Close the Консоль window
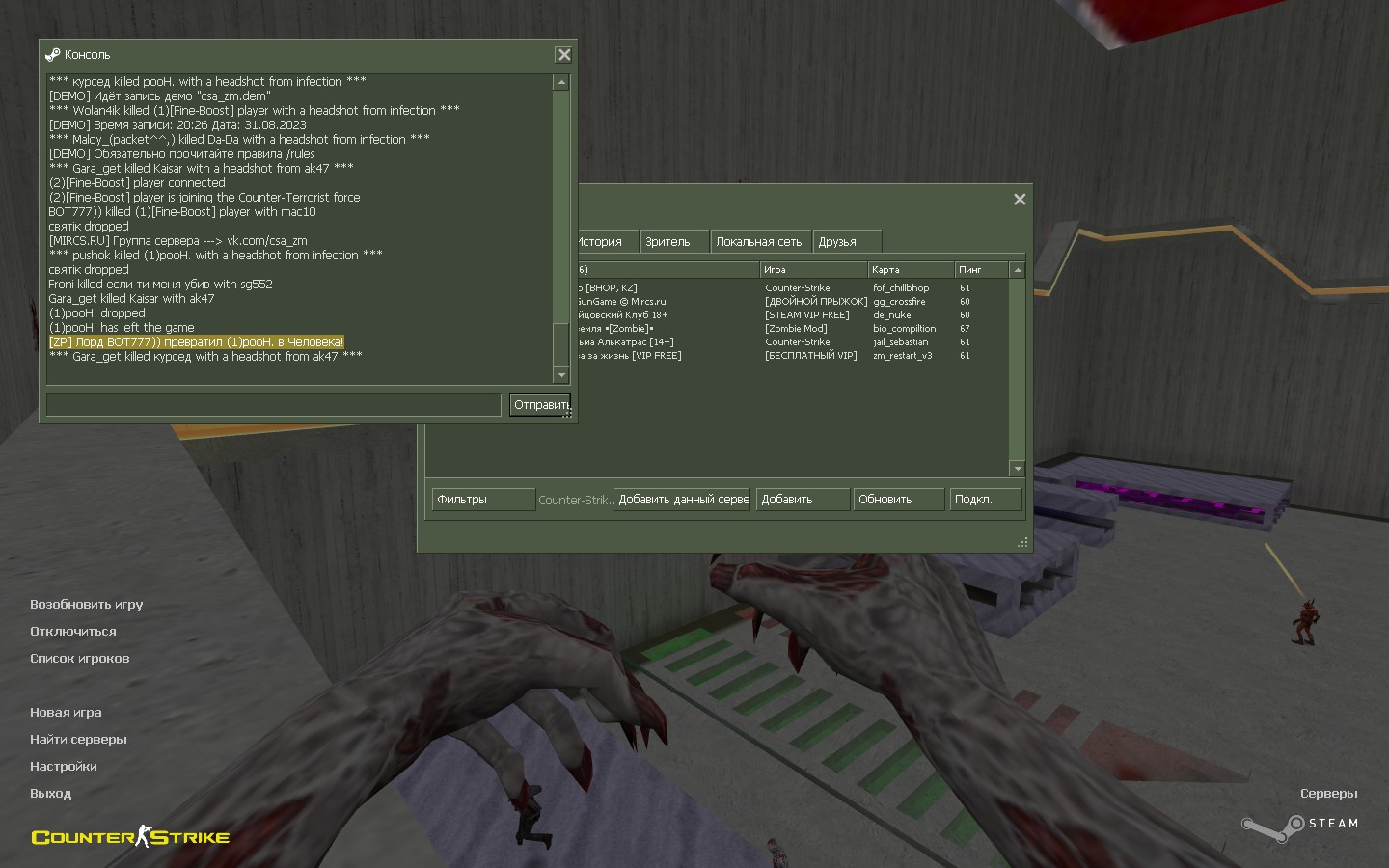 tap(564, 55)
